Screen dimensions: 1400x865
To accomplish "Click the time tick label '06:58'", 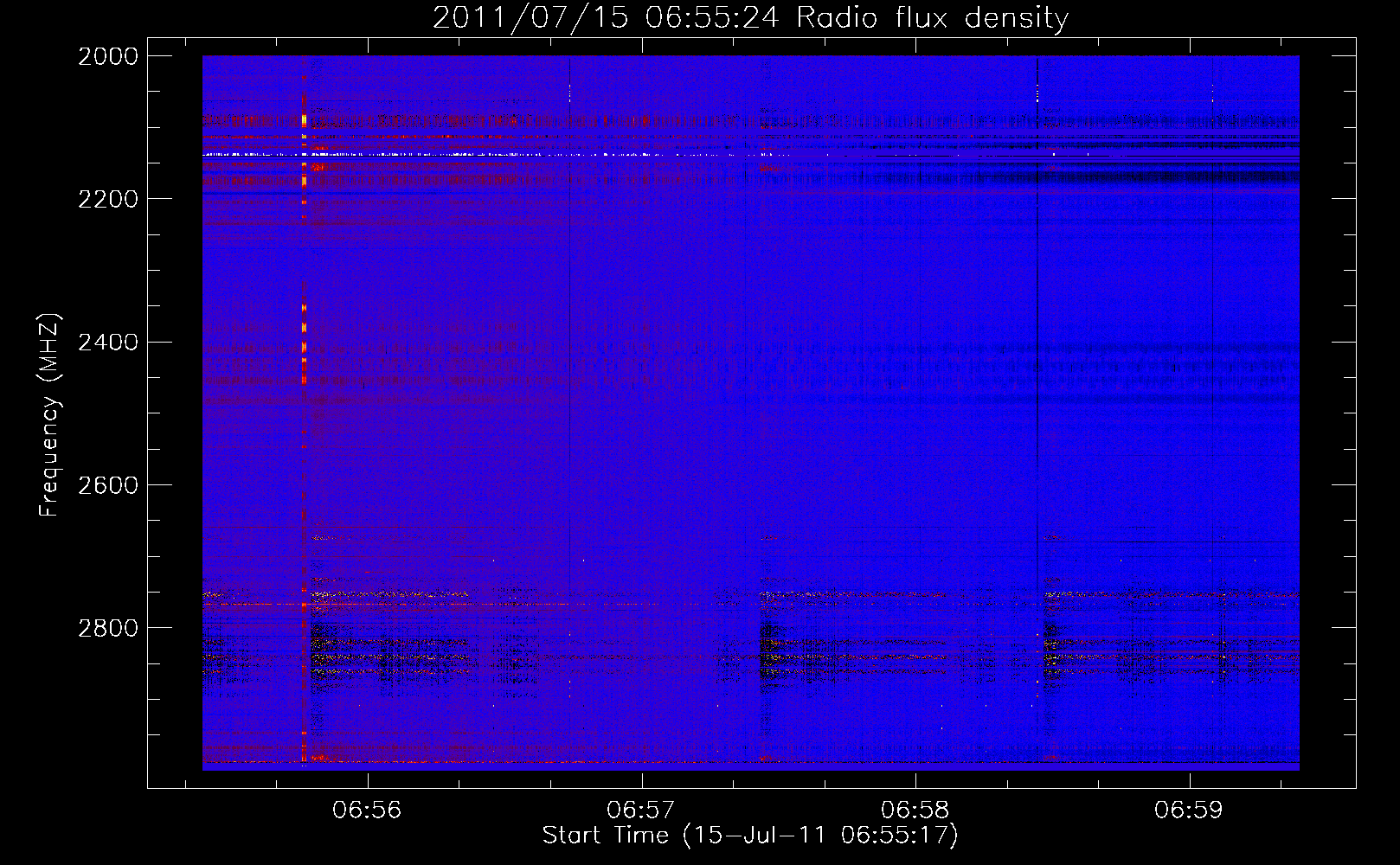I will [915, 811].
